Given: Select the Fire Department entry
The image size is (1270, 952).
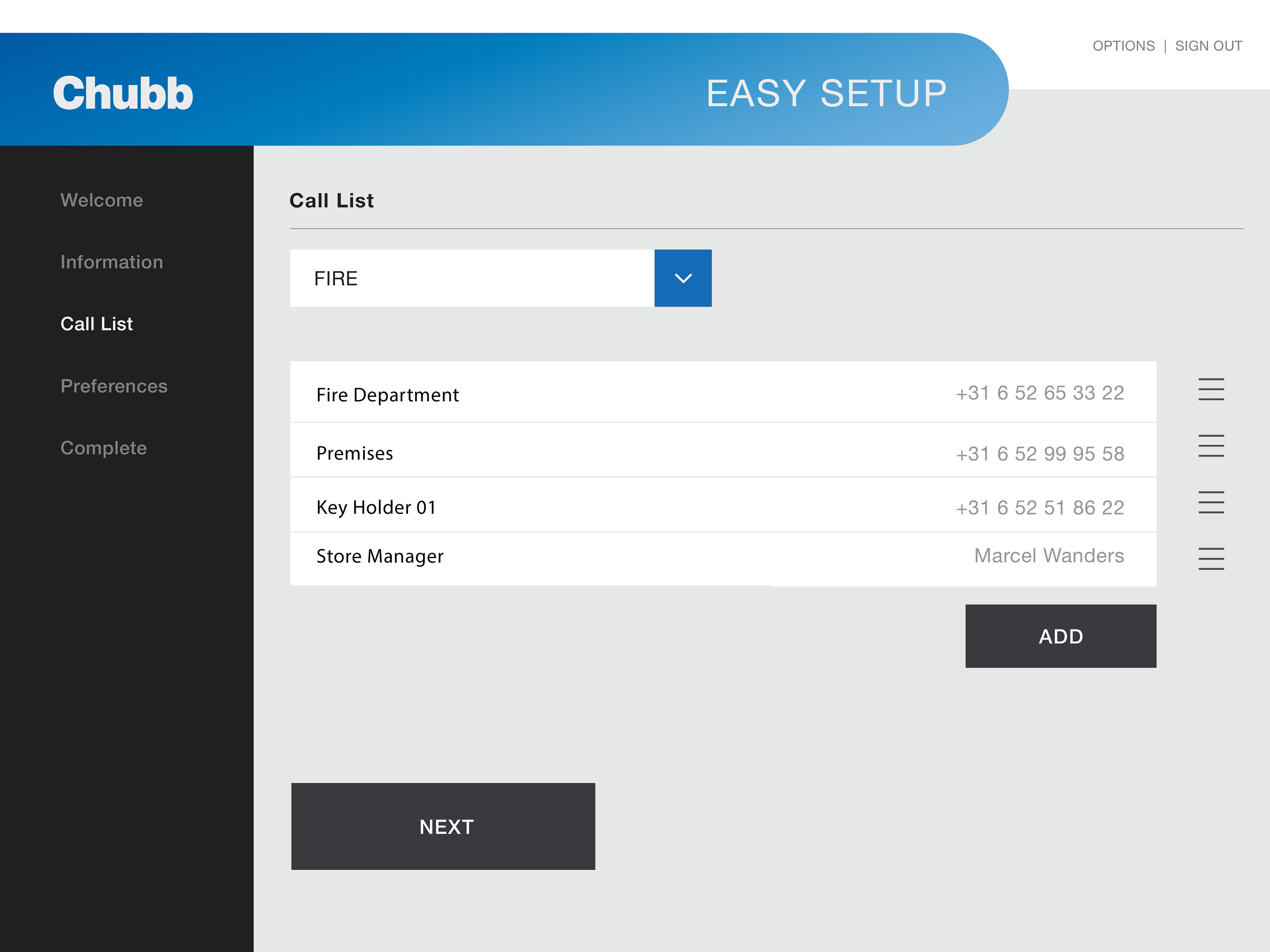Looking at the screenshot, I should pos(723,392).
